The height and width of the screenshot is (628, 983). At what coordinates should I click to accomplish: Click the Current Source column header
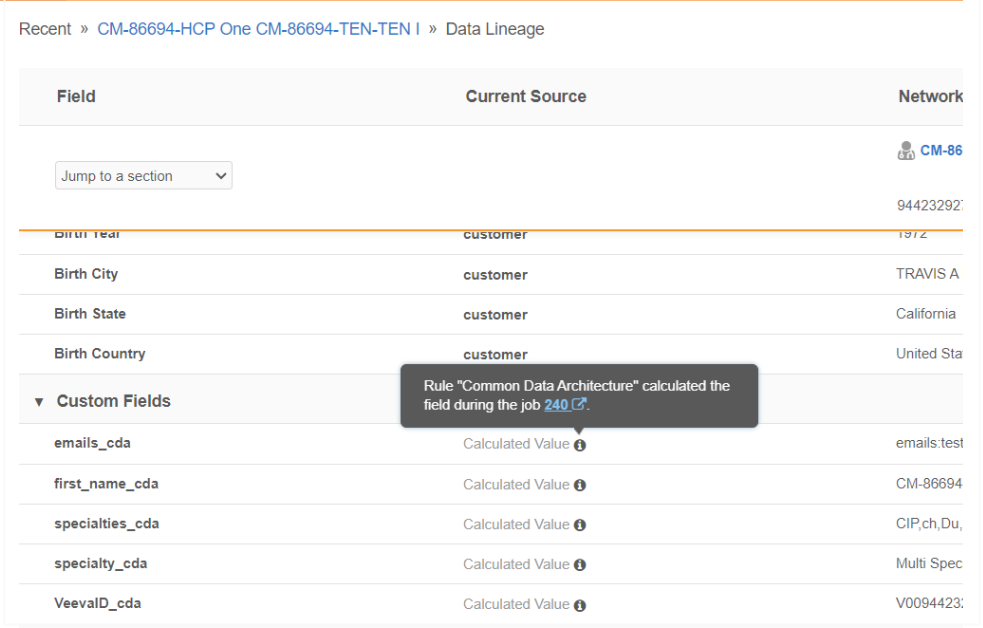click(x=526, y=96)
